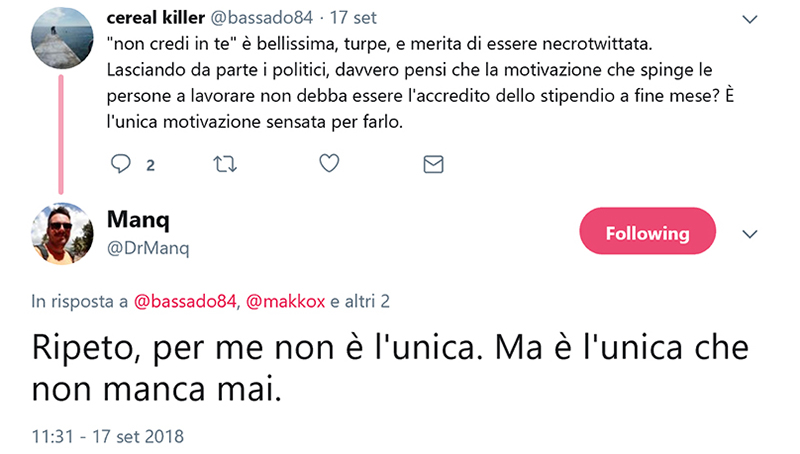Send cereal killer's tweet via direct message
The width and height of the screenshot is (800, 454).
pyautogui.click(x=433, y=164)
